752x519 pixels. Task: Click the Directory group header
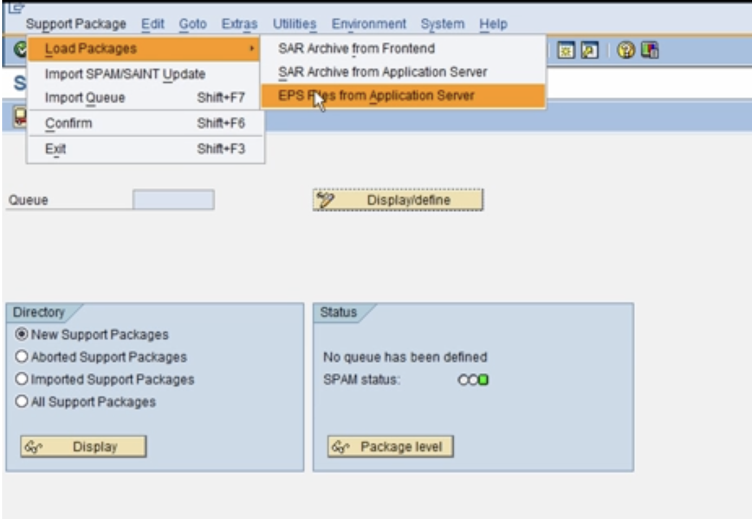pyautogui.click(x=38, y=312)
